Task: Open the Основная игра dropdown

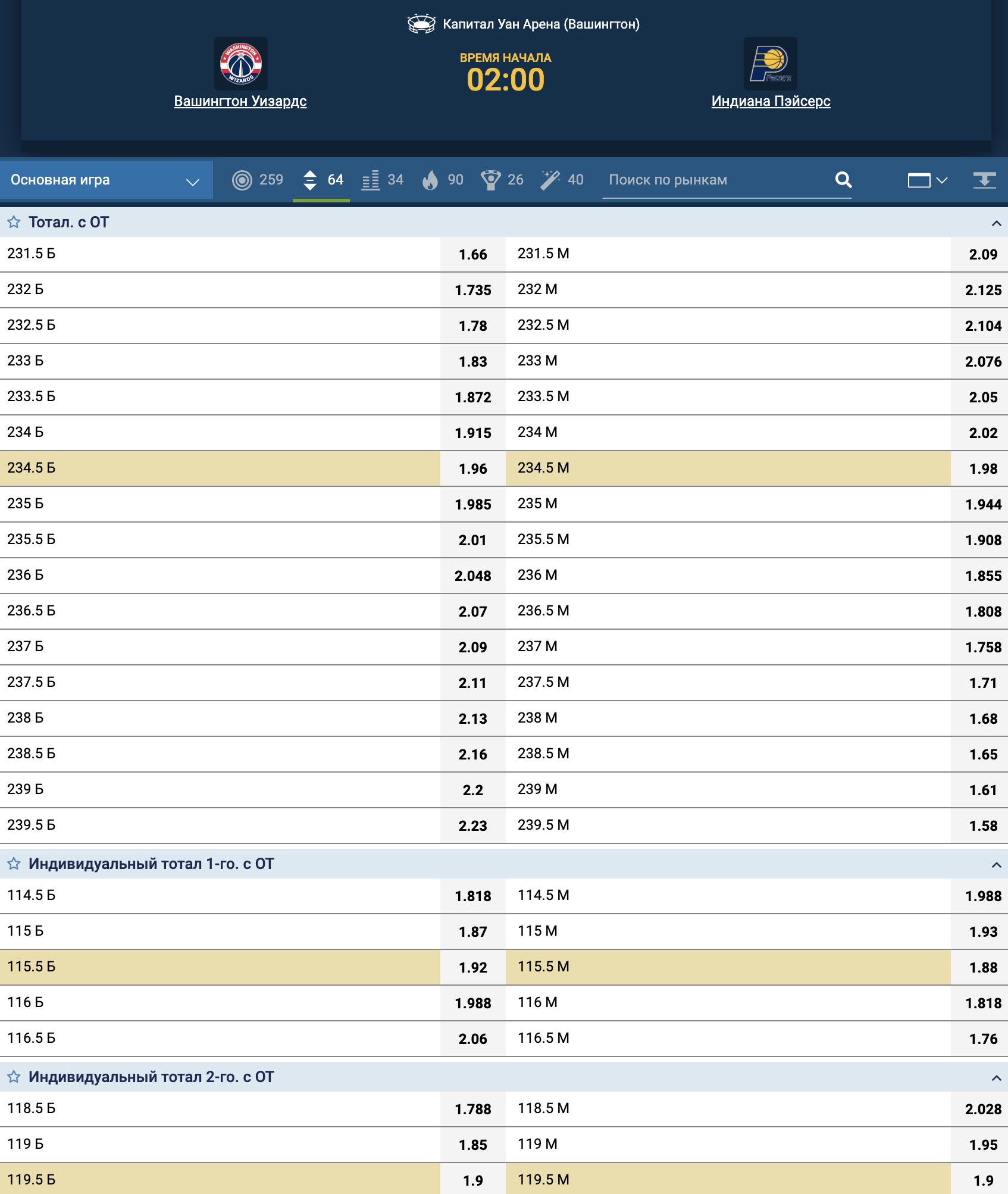Action: pyautogui.click(x=107, y=180)
